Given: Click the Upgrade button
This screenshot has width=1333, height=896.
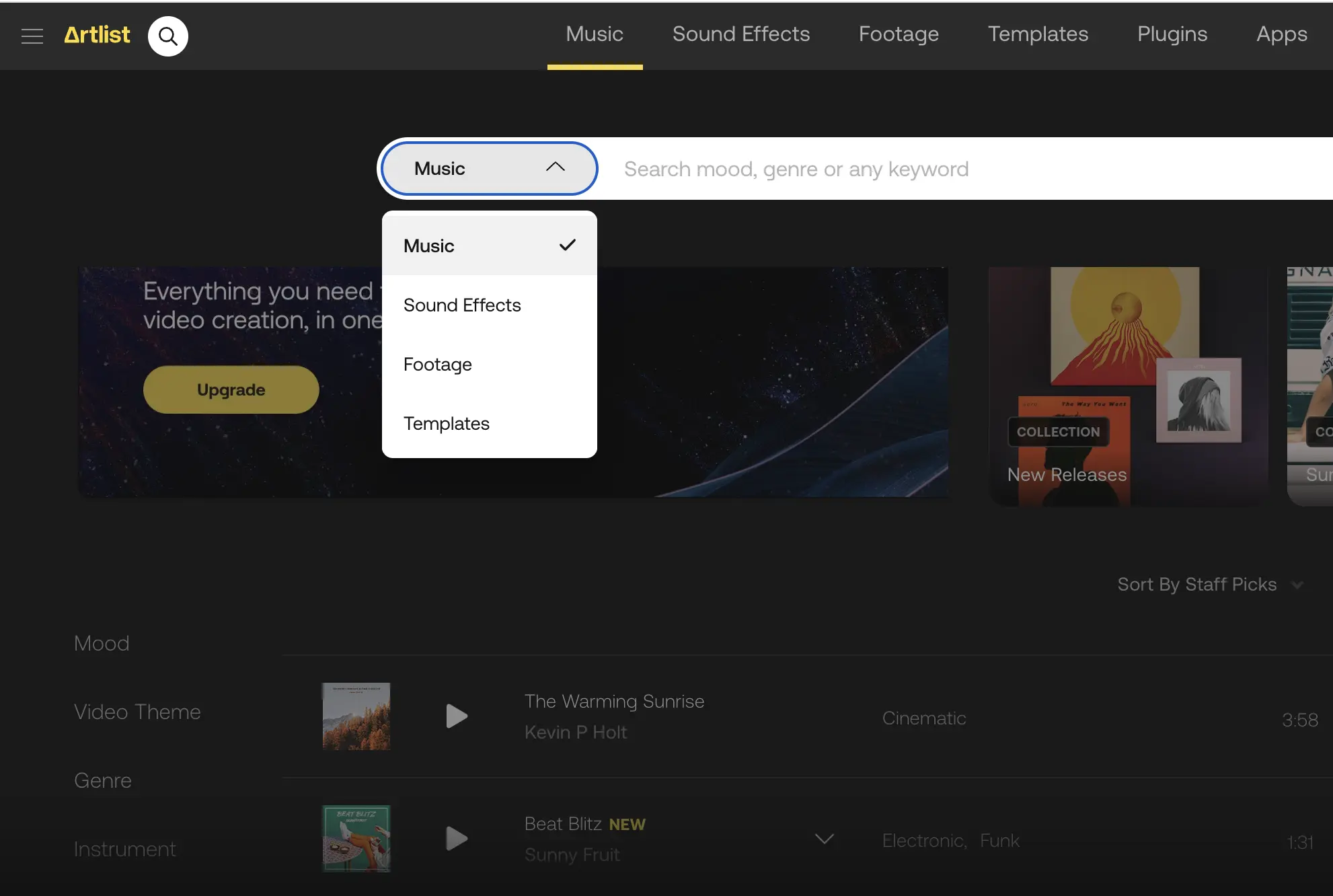Looking at the screenshot, I should pyautogui.click(x=231, y=389).
